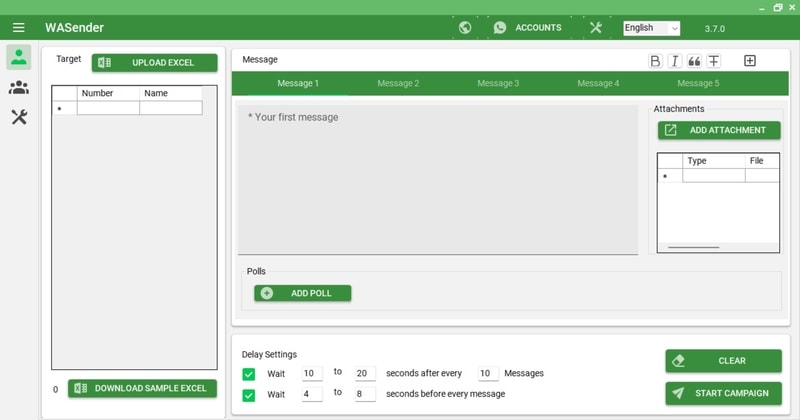Open the groups sidebar icon
Screen dimensions: 800x420
click(19, 87)
